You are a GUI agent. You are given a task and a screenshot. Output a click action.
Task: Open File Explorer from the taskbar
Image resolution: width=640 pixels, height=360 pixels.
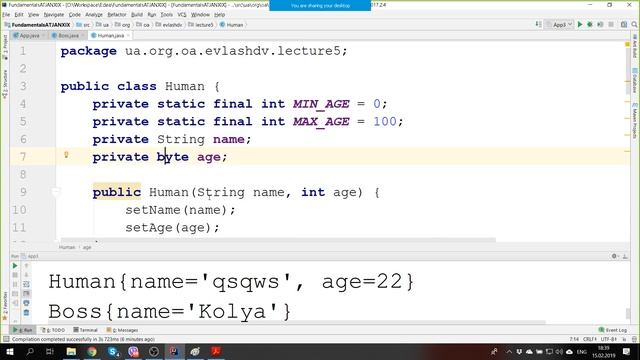71,351
